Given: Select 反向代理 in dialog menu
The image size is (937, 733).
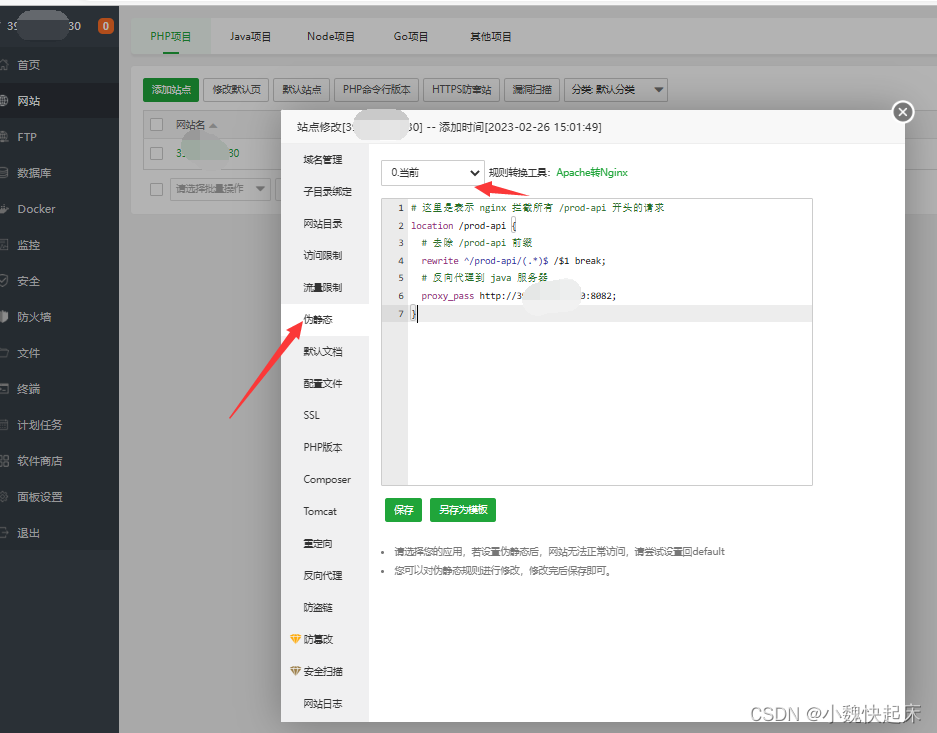Looking at the screenshot, I should 323,575.
